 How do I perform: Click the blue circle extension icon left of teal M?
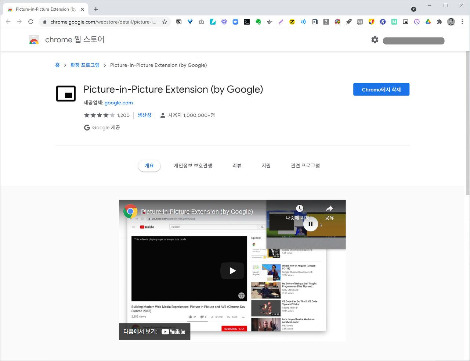click(x=383, y=22)
